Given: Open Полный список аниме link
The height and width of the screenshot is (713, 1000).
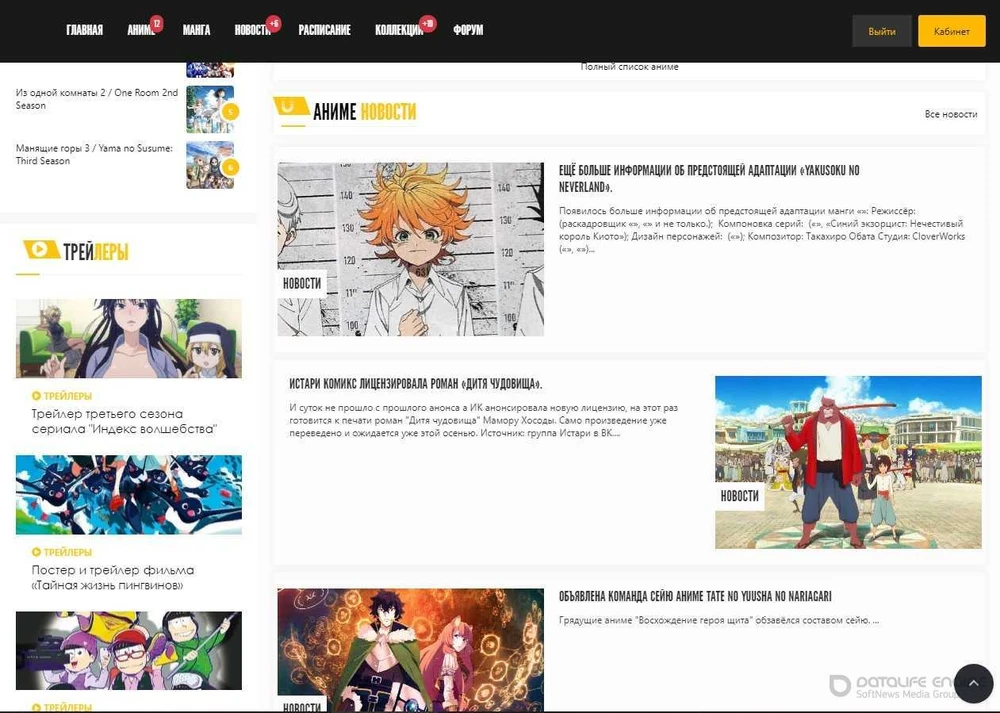Looking at the screenshot, I should point(629,66).
